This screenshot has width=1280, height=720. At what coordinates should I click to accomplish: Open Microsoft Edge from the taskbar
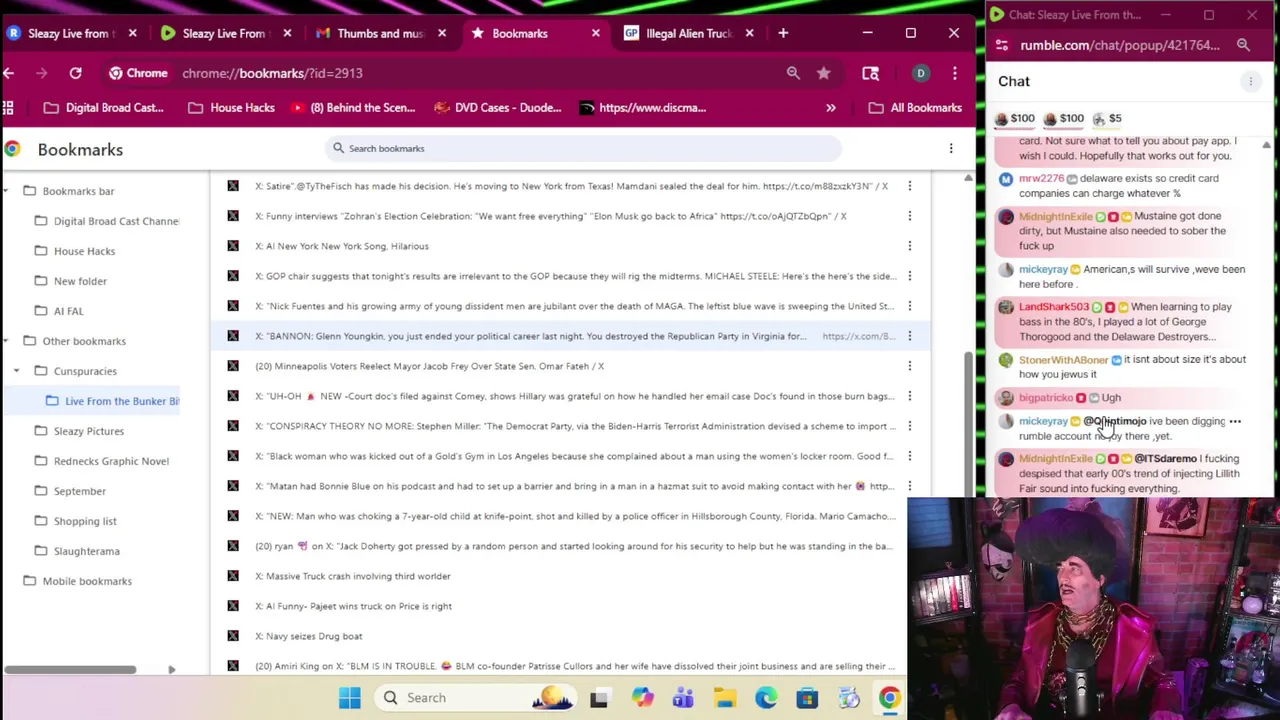click(765, 698)
